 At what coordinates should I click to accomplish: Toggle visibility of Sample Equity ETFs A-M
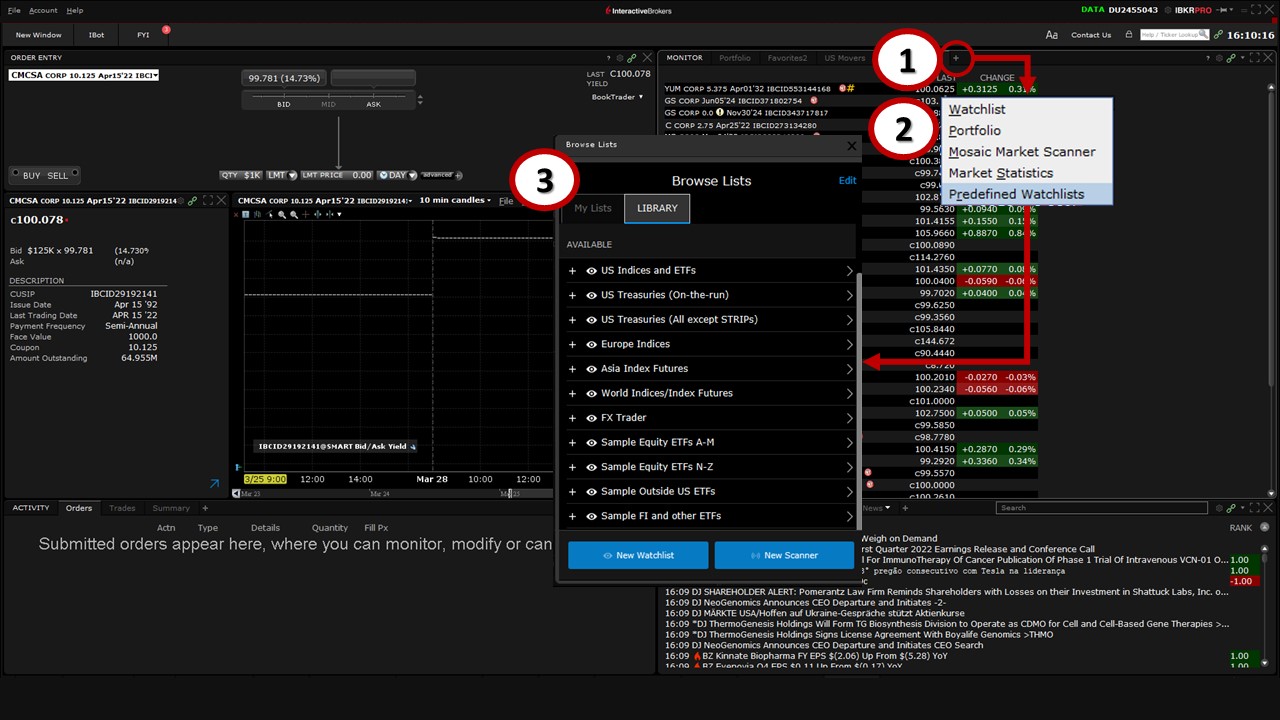click(592, 443)
